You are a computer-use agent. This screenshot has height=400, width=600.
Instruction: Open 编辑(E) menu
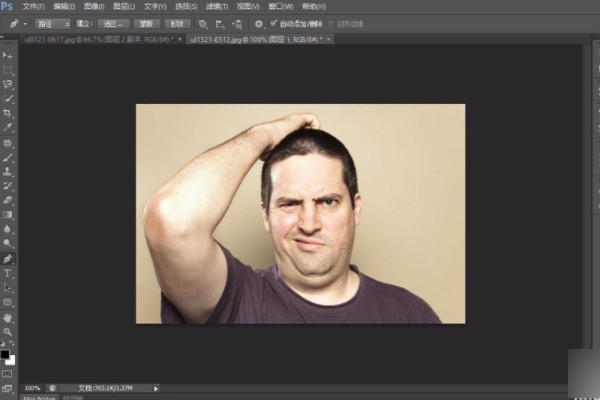coord(64,7)
